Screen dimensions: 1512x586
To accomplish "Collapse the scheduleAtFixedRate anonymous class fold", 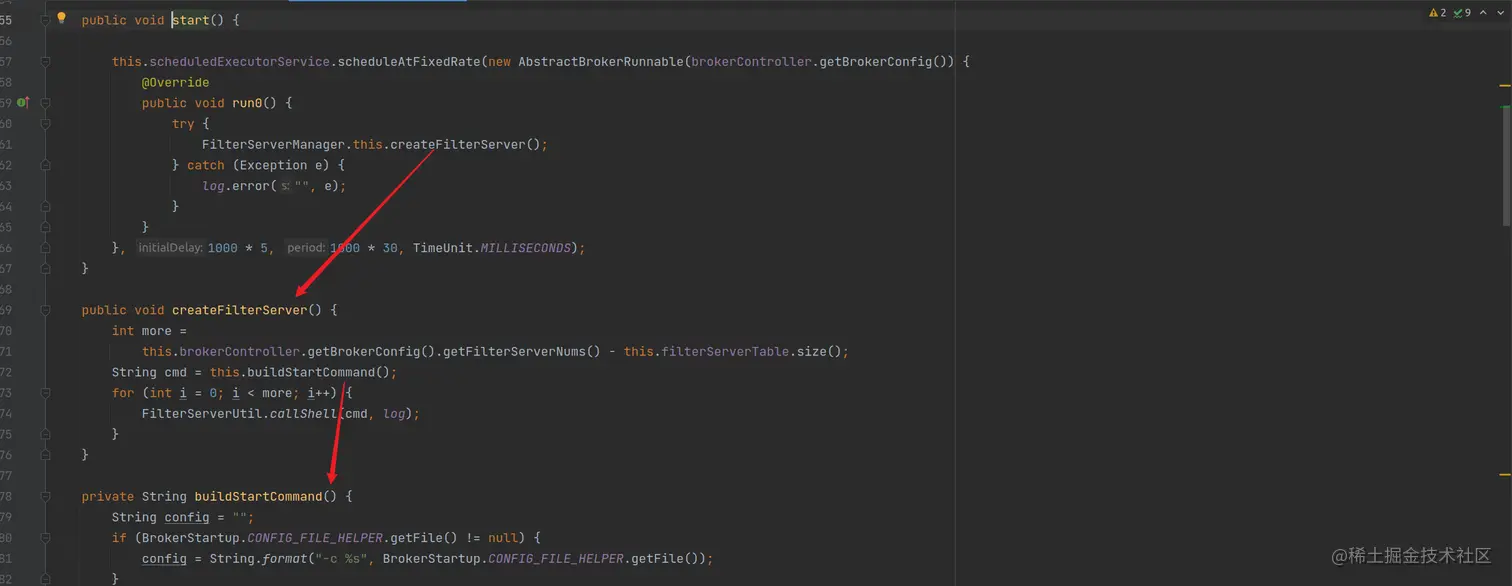I will pyautogui.click(x=45, y=61).
